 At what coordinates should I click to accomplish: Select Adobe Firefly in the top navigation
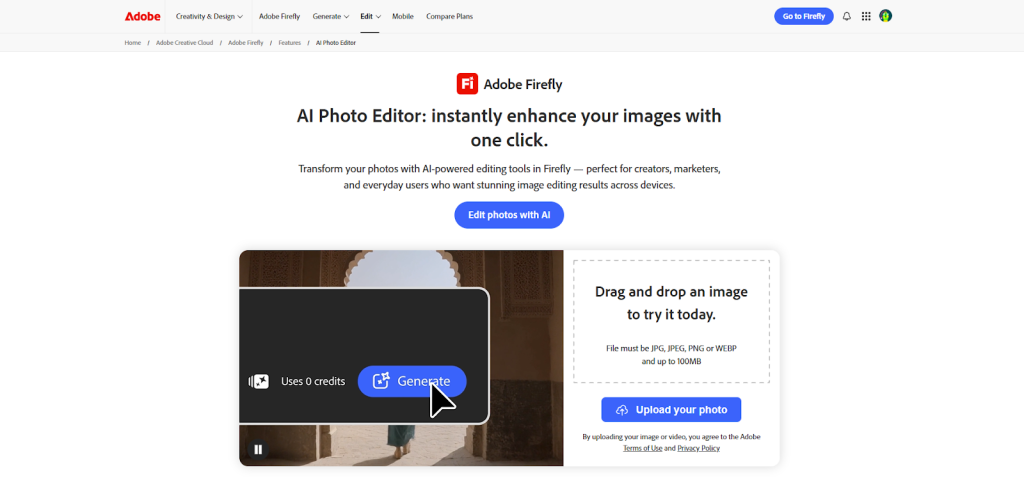pyautogui.click(x=280, y=17)
